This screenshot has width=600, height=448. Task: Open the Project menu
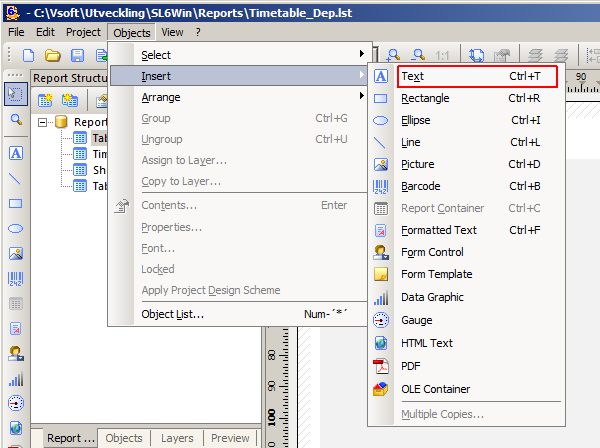[x=83, y=32]
